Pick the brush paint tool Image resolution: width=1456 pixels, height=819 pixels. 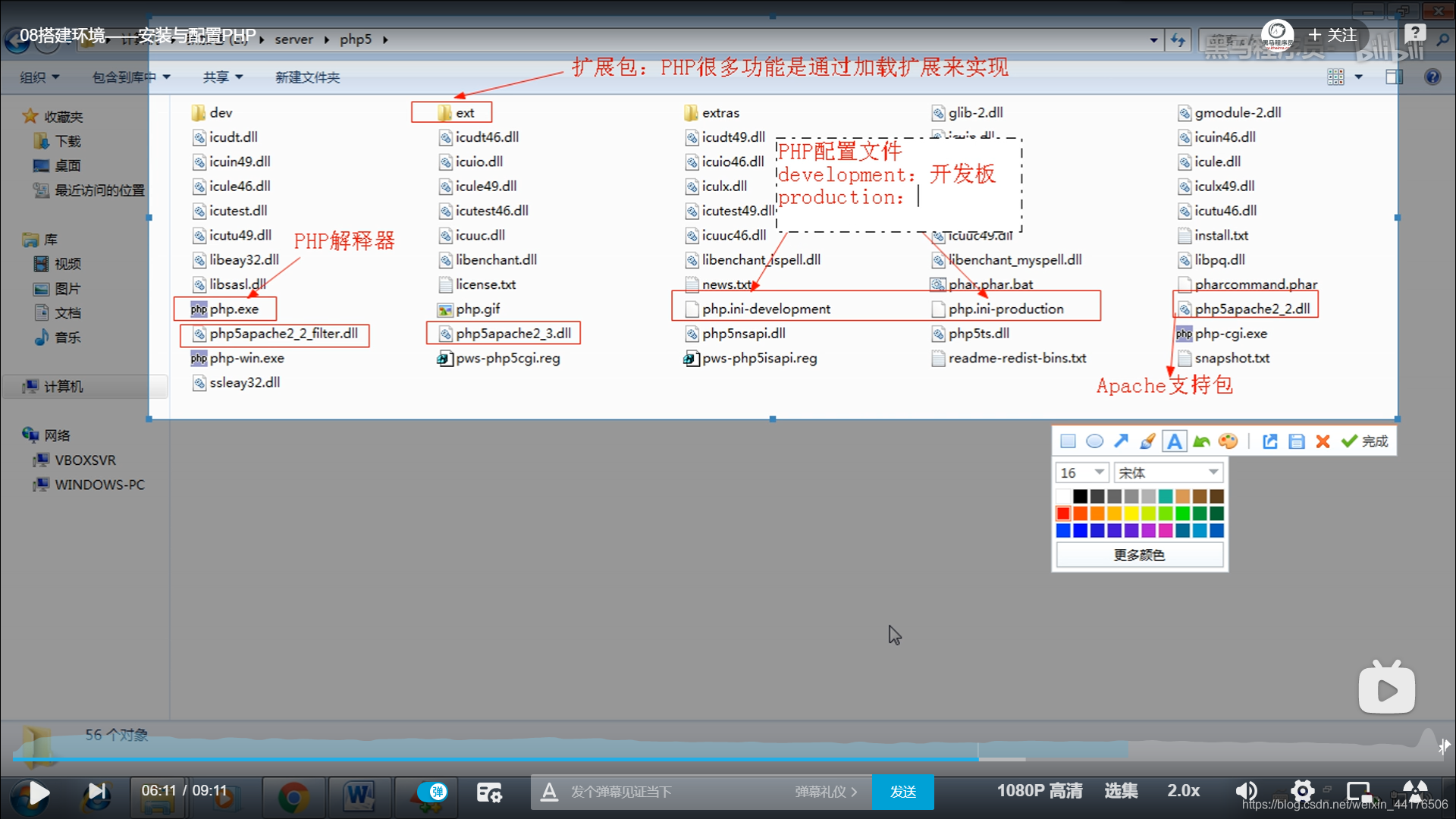coord(1147,441)
